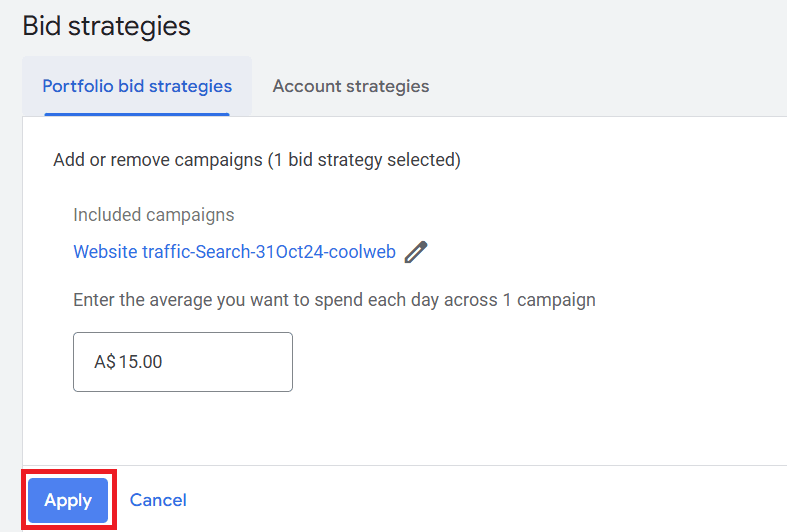Switch to the Account strategies tab
Viewport: 787px width, 532px height.
tap(350, 86)
